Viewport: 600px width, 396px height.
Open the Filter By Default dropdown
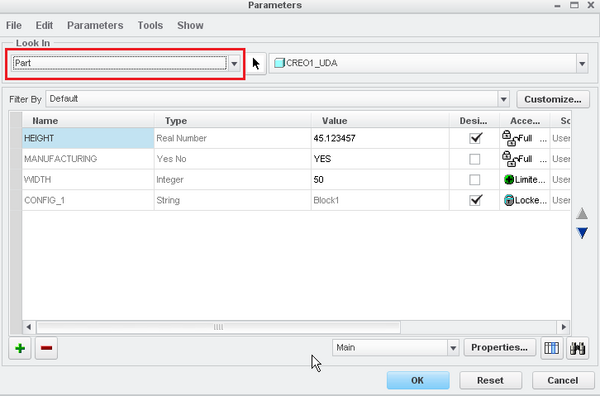click(x=504, y=99)
